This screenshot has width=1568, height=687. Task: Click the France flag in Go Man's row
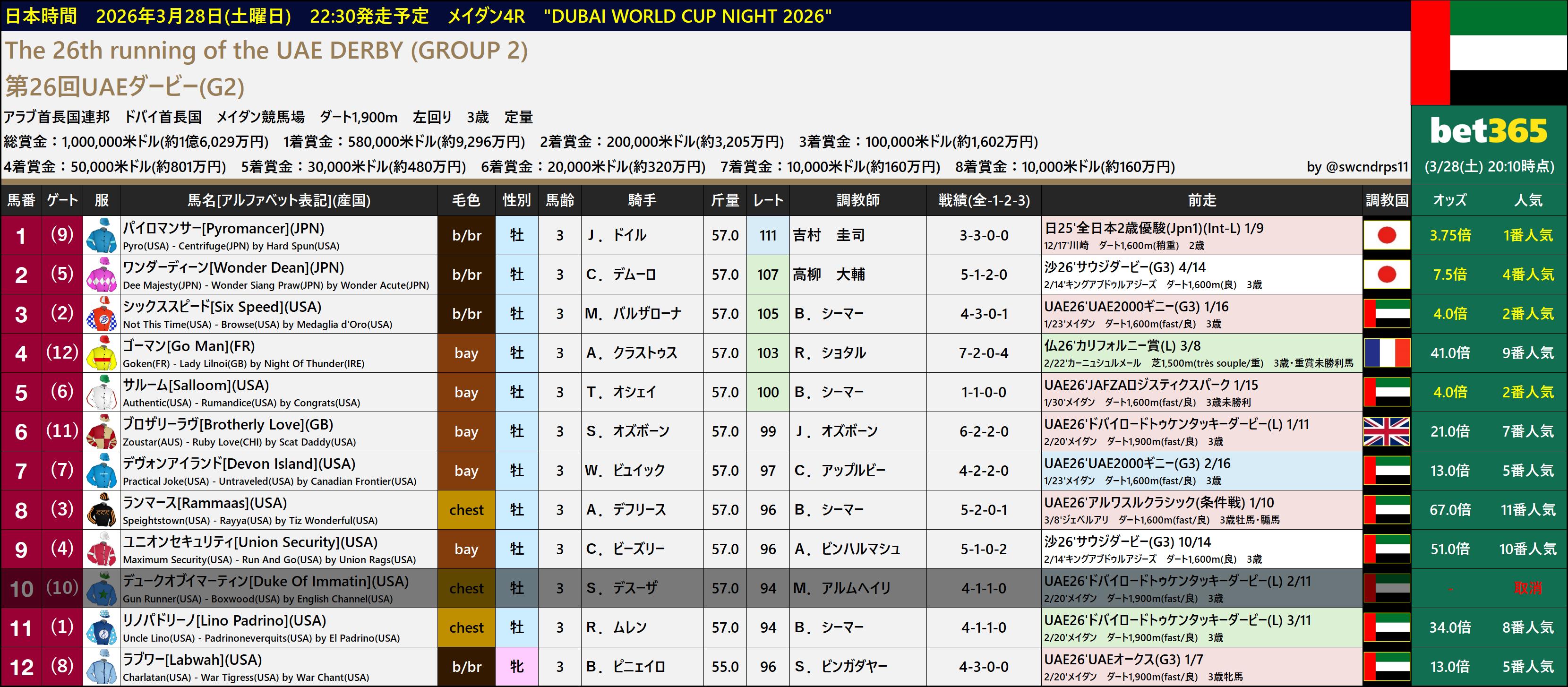[x=1386, y=353]
